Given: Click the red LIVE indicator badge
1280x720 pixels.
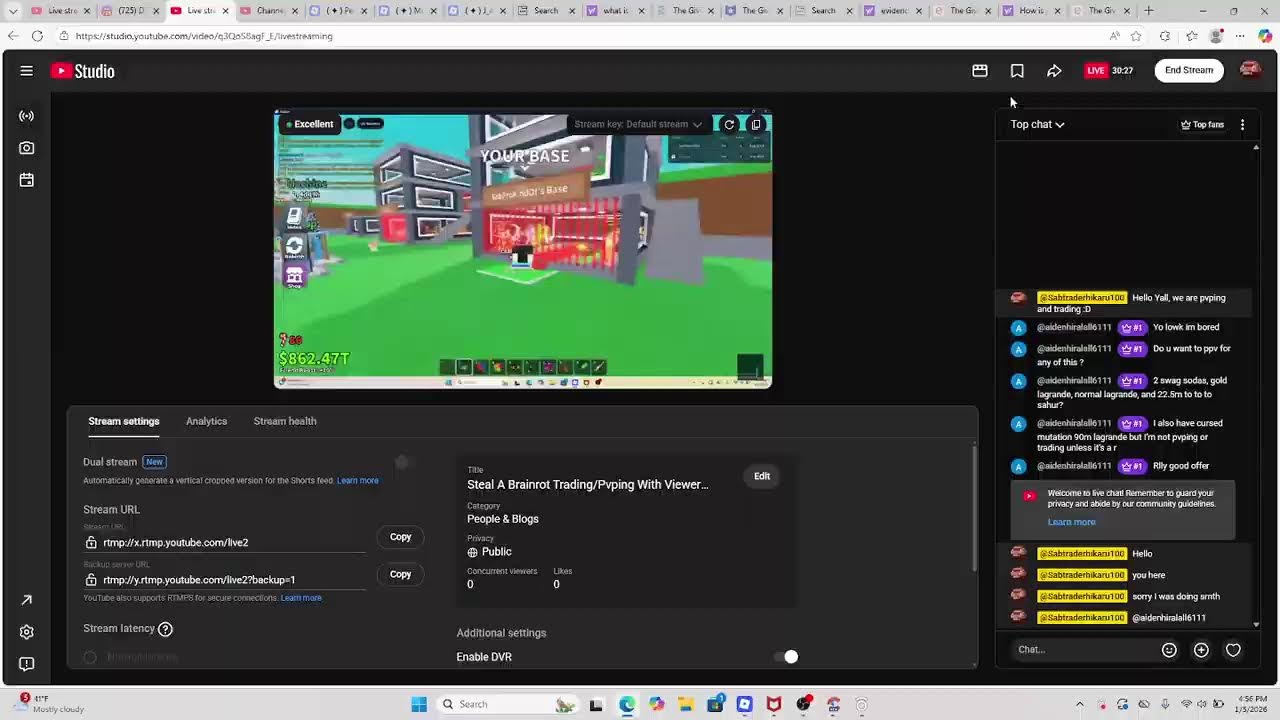Looking at the screenshot, I should (1097, 71).
